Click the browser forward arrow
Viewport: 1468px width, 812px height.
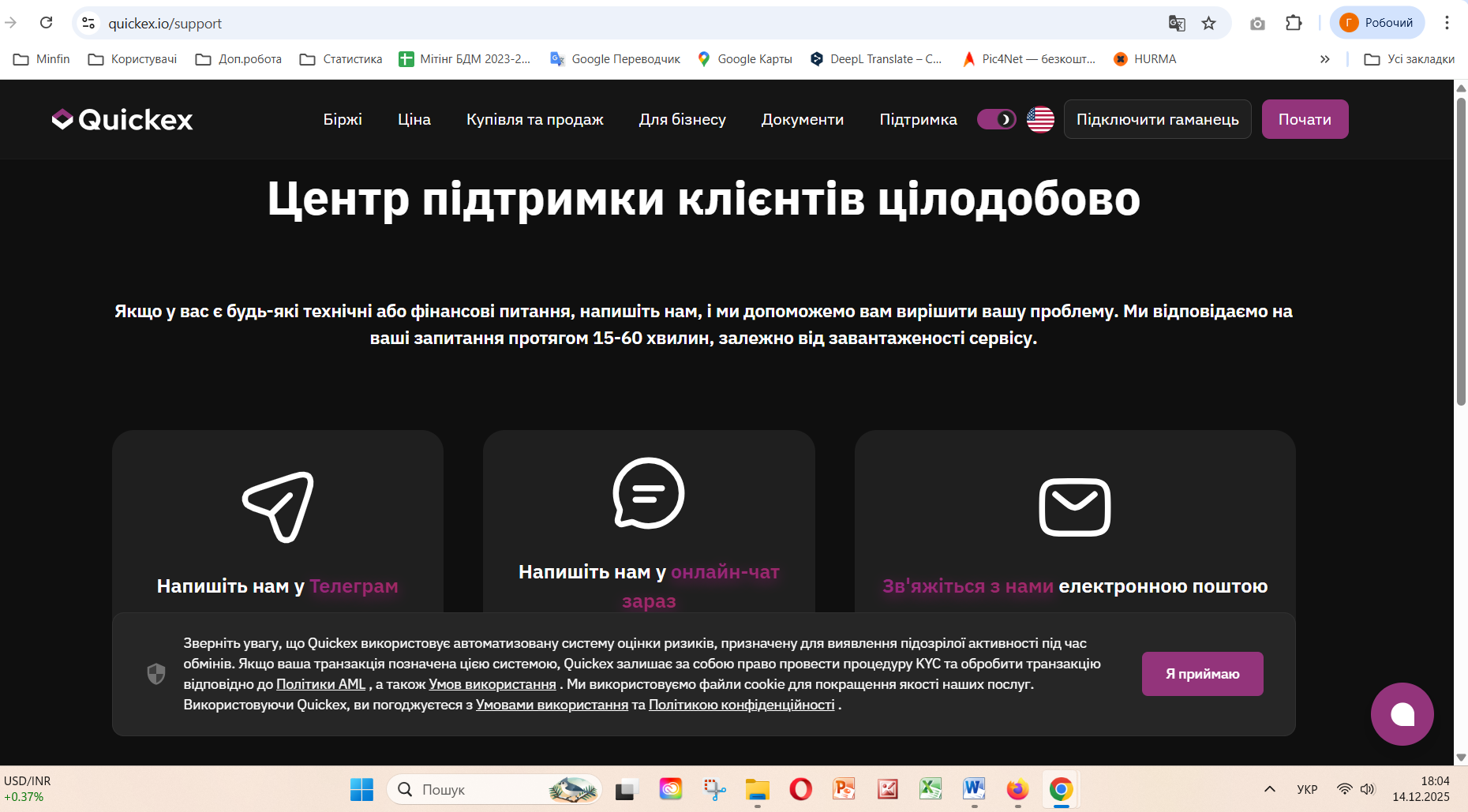pyautogui.click(x=11, y=23)
